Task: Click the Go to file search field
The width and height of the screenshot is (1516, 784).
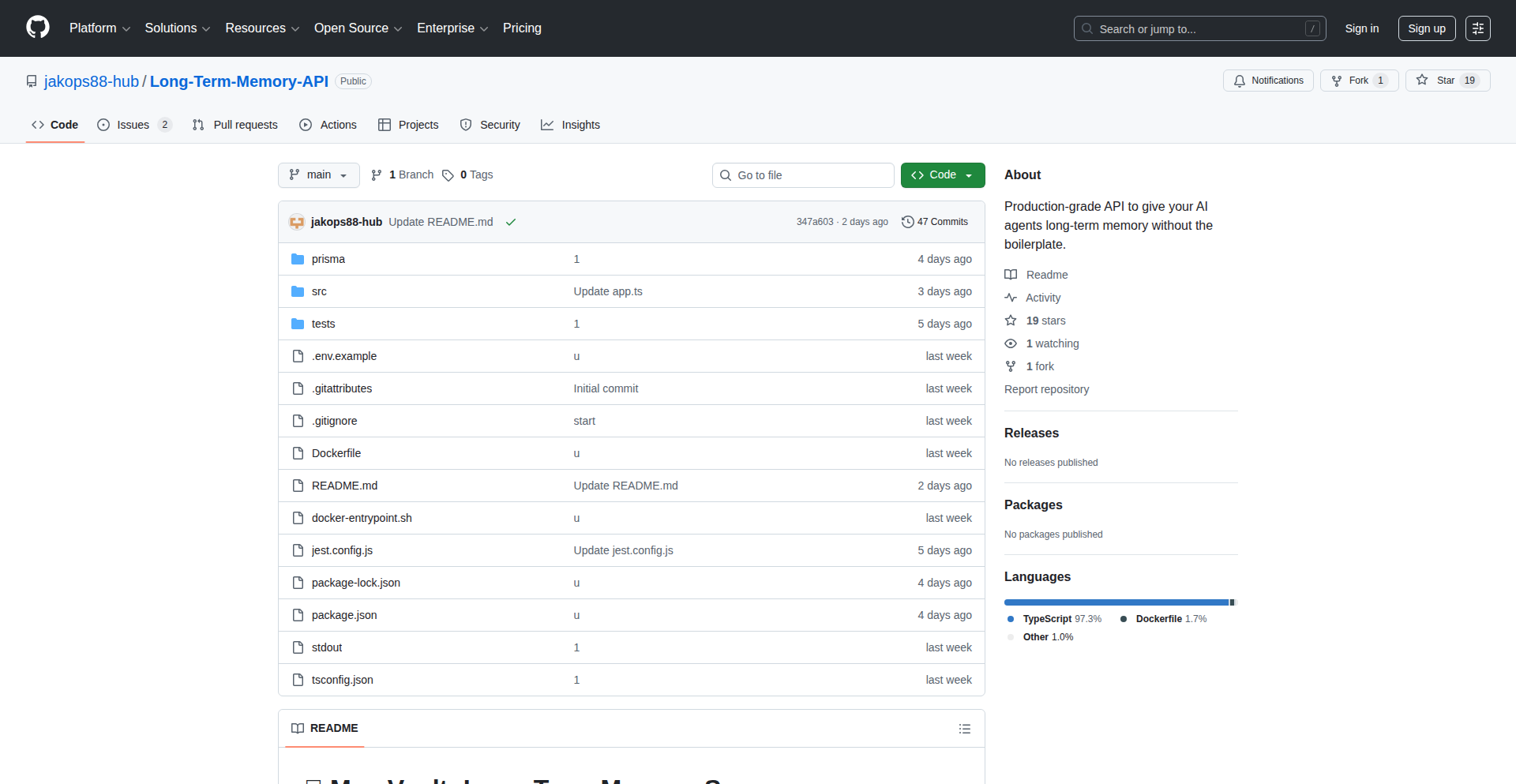Action: (803, 174)
